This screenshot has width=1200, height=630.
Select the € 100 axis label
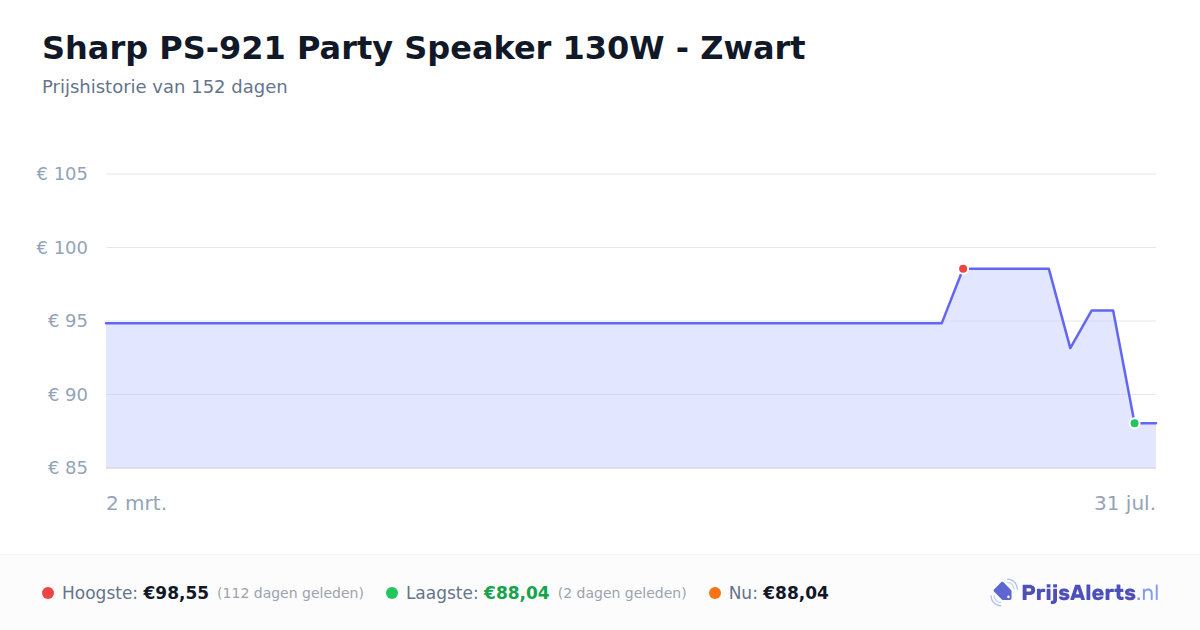pyautogui.click(x=62, y=248)
